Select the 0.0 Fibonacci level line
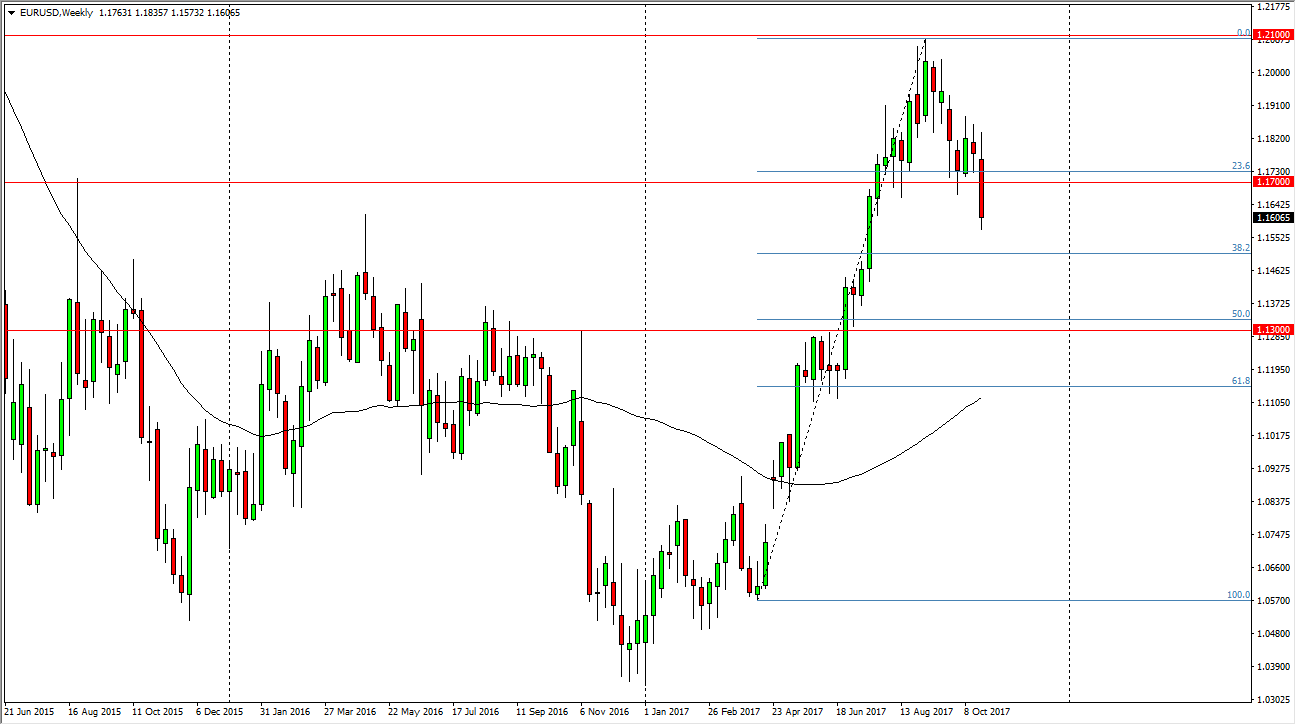This screenshot has width=1296, height=725. tap(1000, 39)
